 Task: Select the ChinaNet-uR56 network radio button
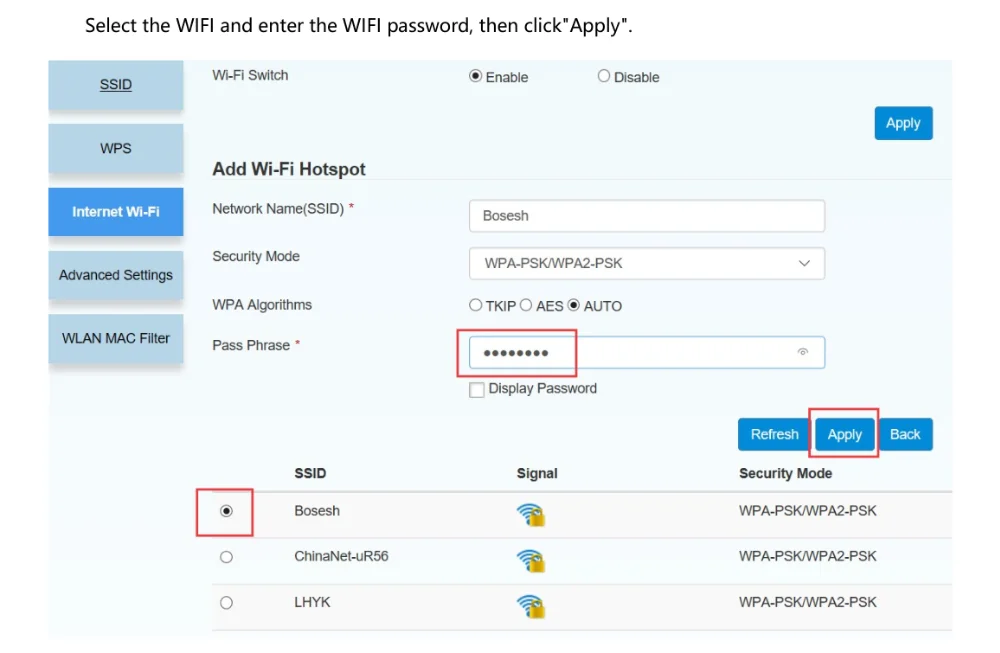click(226, 557)
